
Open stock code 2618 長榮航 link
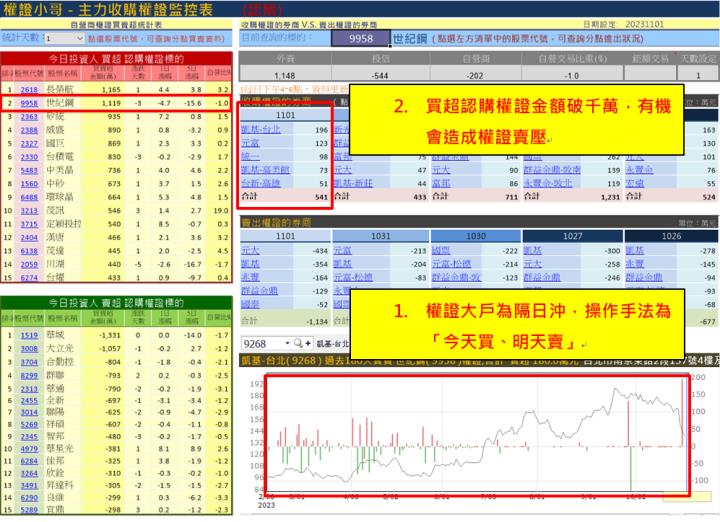pos(29,90)
